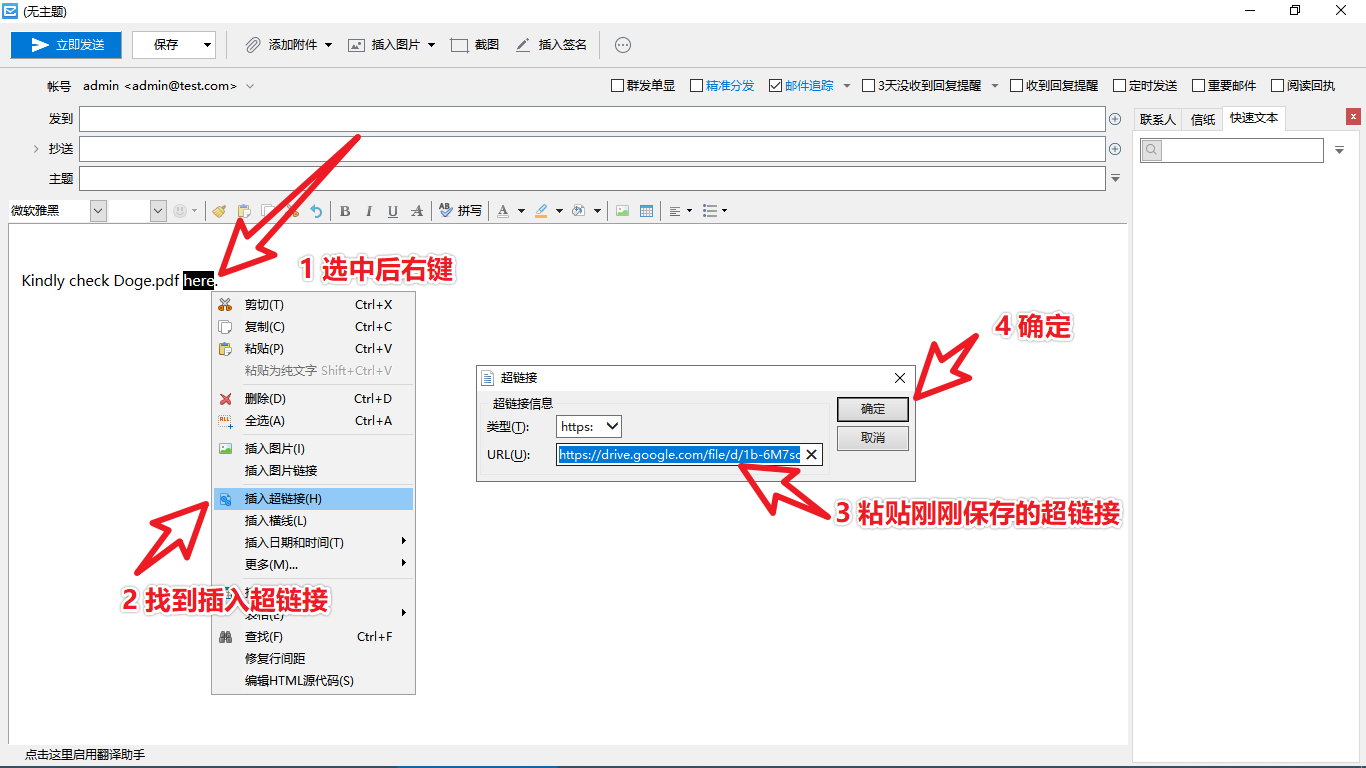Viewport: 1366px width, 768px height.
Task: Apply italic formatting with the I icon
Action: coord(369,211)
